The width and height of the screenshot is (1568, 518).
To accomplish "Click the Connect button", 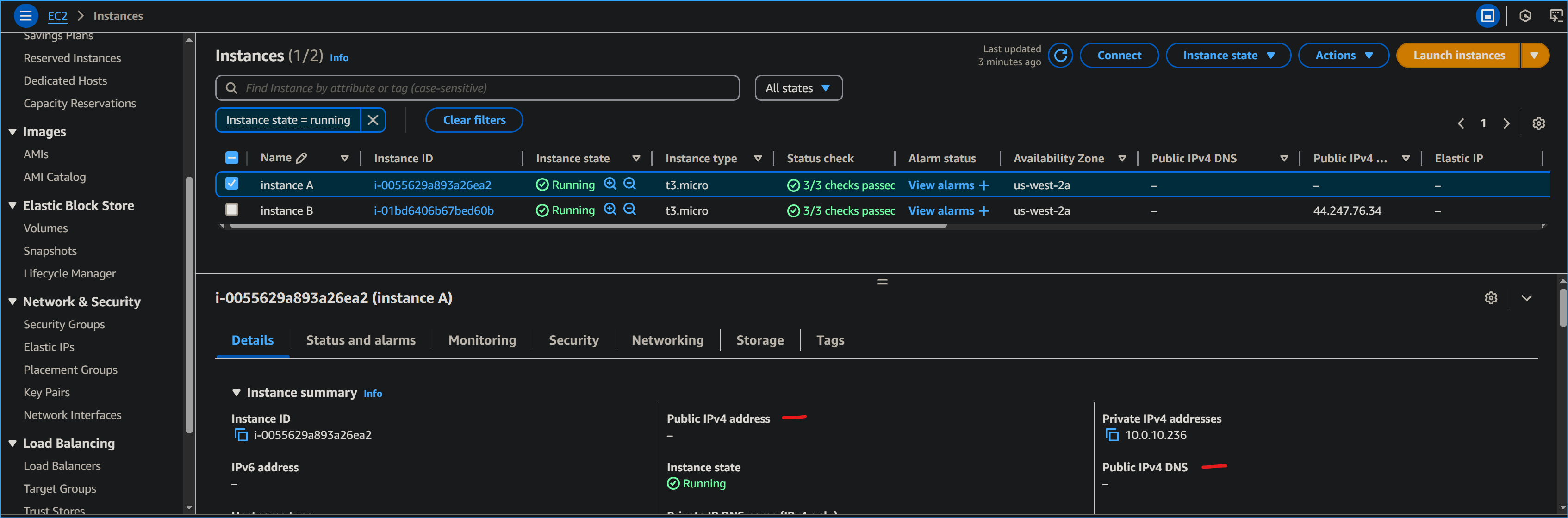I will 1120,55.
